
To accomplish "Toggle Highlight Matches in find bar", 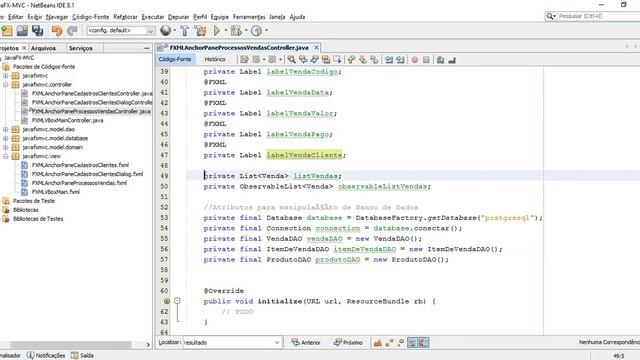I will click(x=412, y=342).
